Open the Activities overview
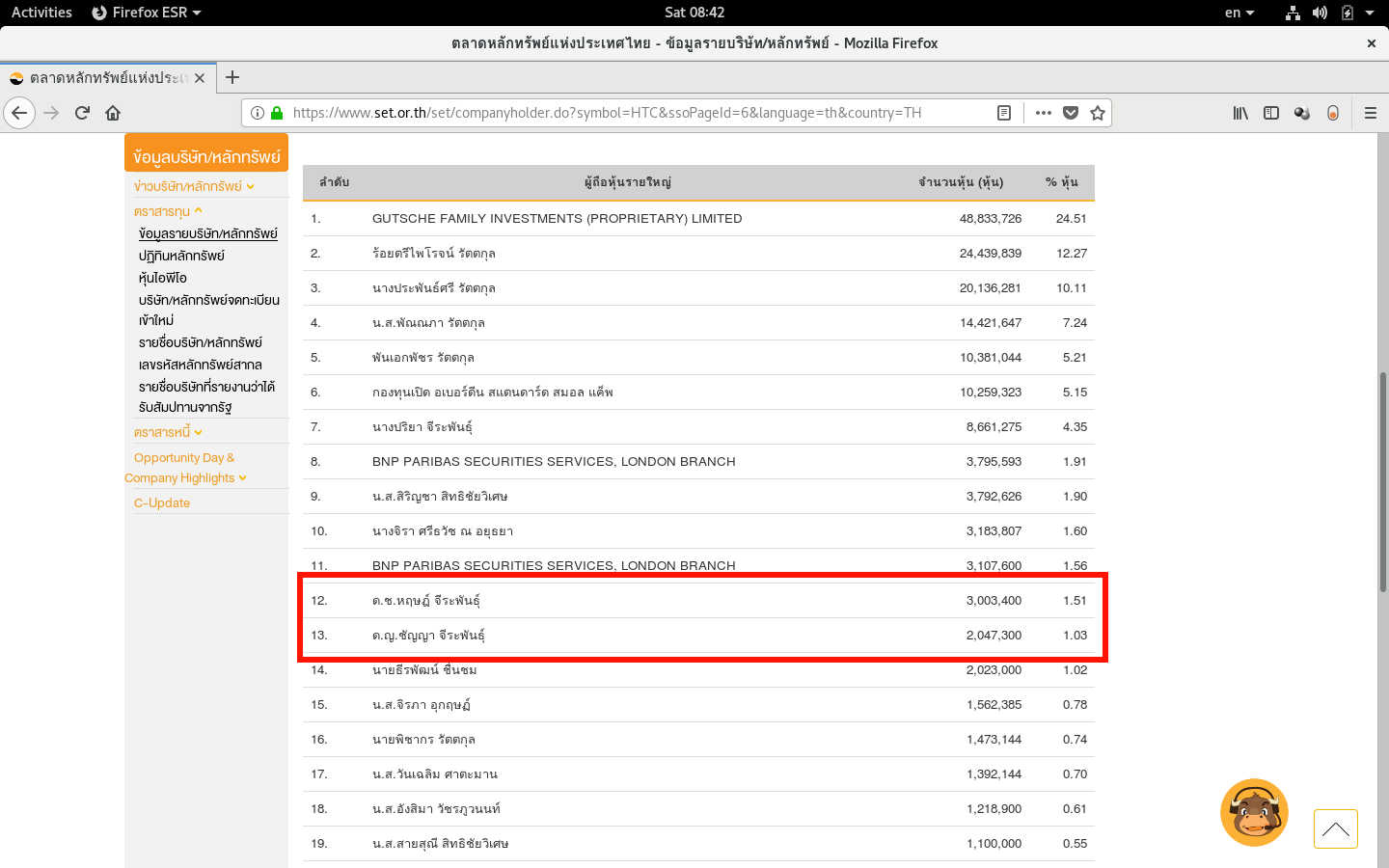Viewport: 1389px width, 868px height. [x=41, y=13]
